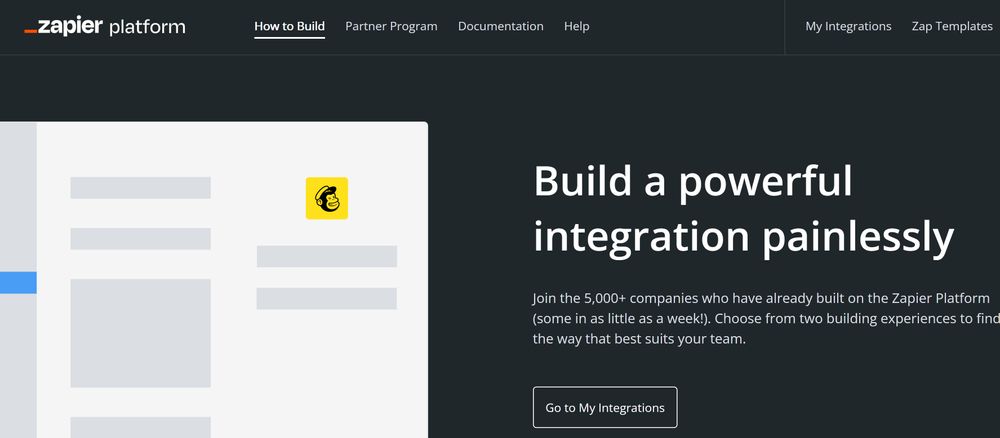
Task: Click the gray bar directly below Mailchimp icon
Action: point(326,256)
